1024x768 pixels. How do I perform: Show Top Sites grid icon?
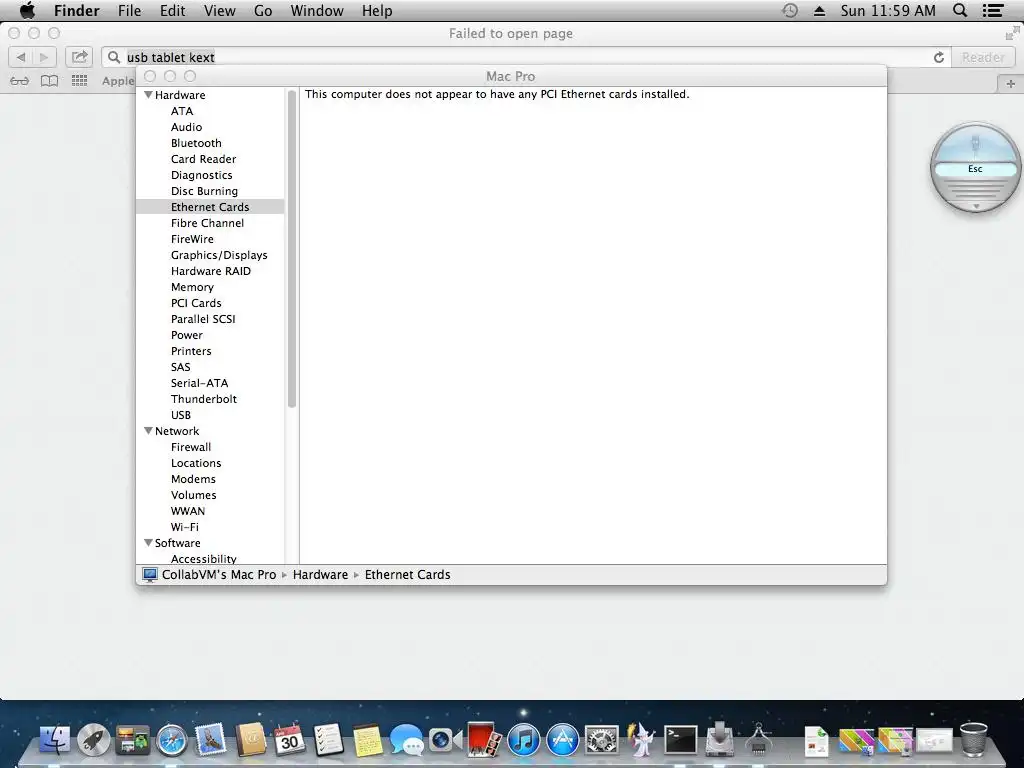79,81
